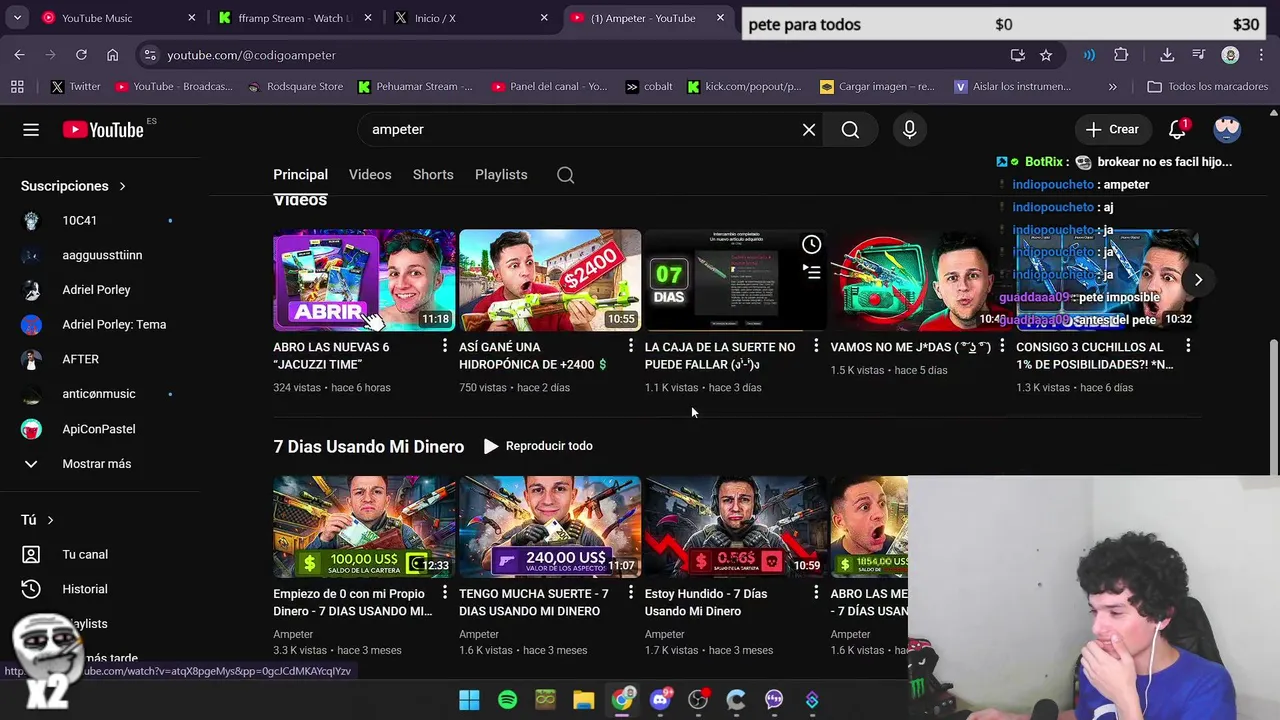The image size is (1280, 720).
Task: Open the YouTube account avatar menu
Action: [x=1227, y=129]
